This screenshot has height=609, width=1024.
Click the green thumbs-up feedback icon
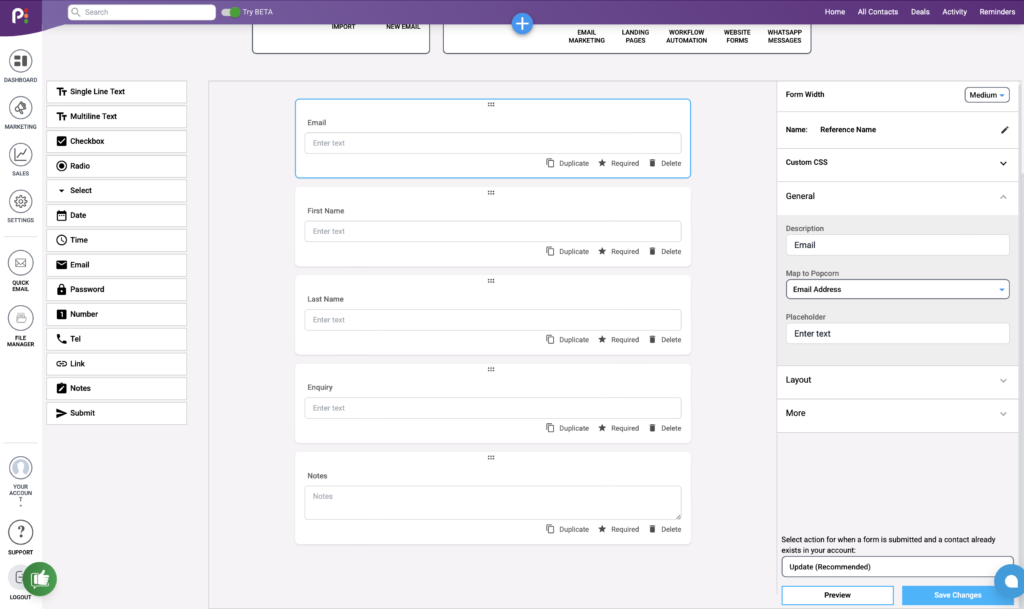click(40, 578)
